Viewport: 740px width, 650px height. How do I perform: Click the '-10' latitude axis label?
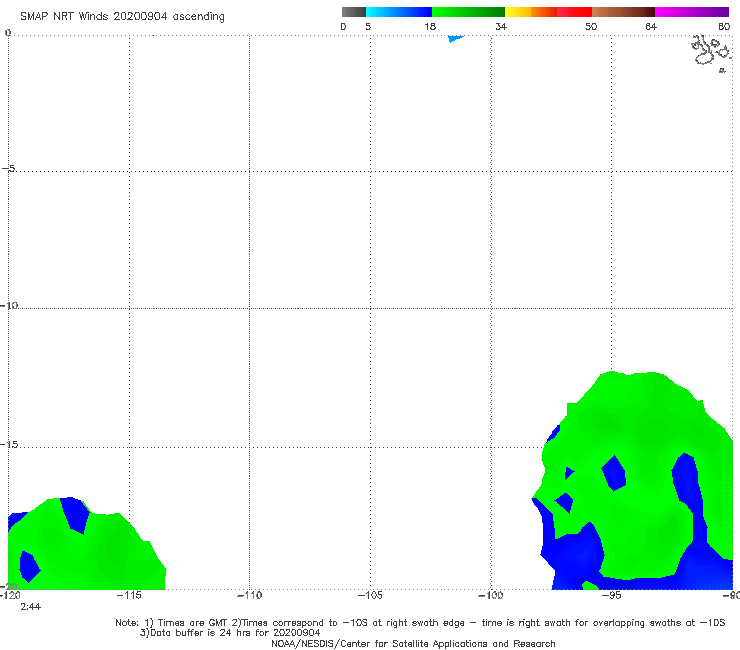tap(9, 305)
